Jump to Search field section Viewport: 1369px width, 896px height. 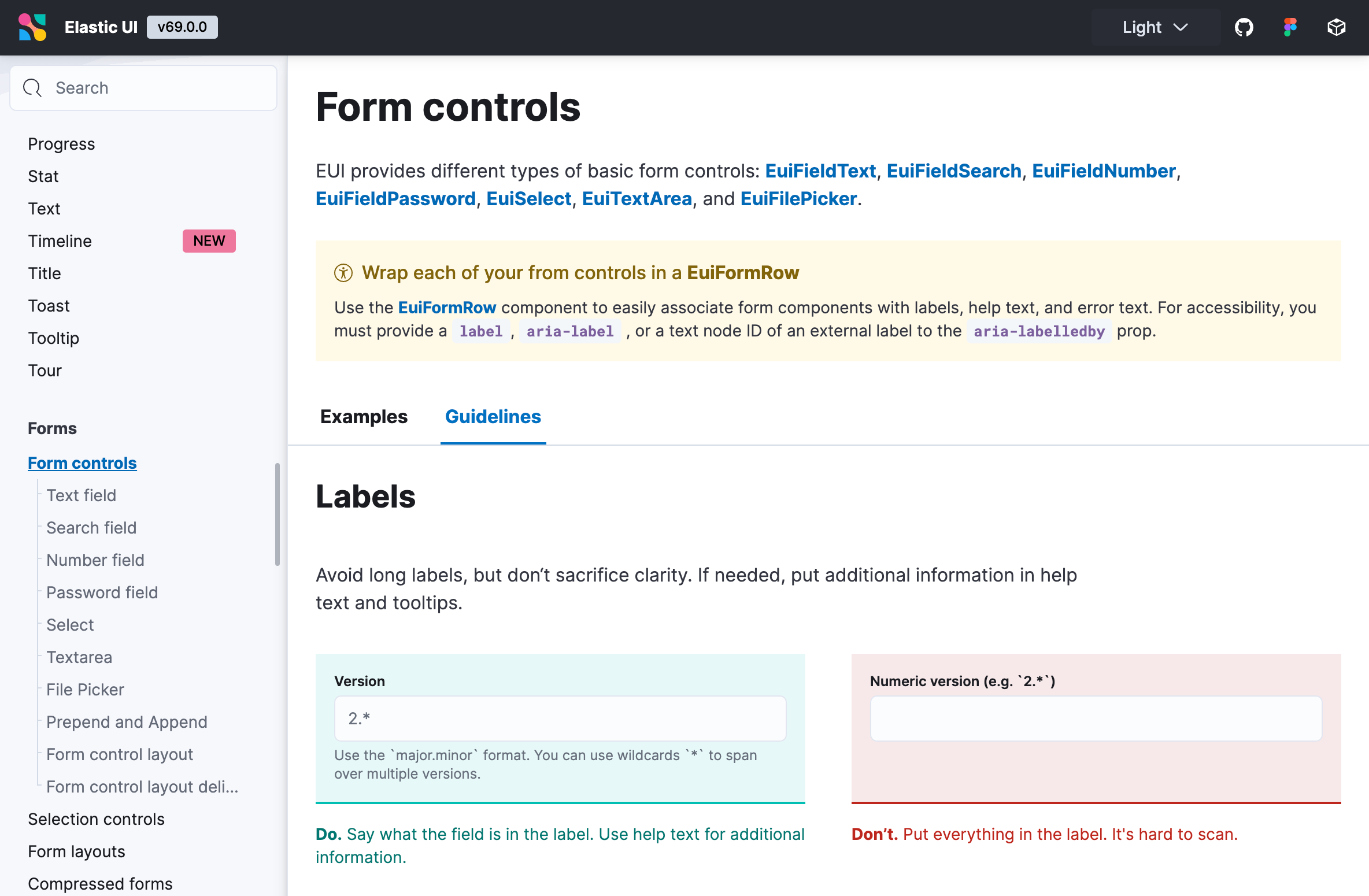click(x=91, y=528)
